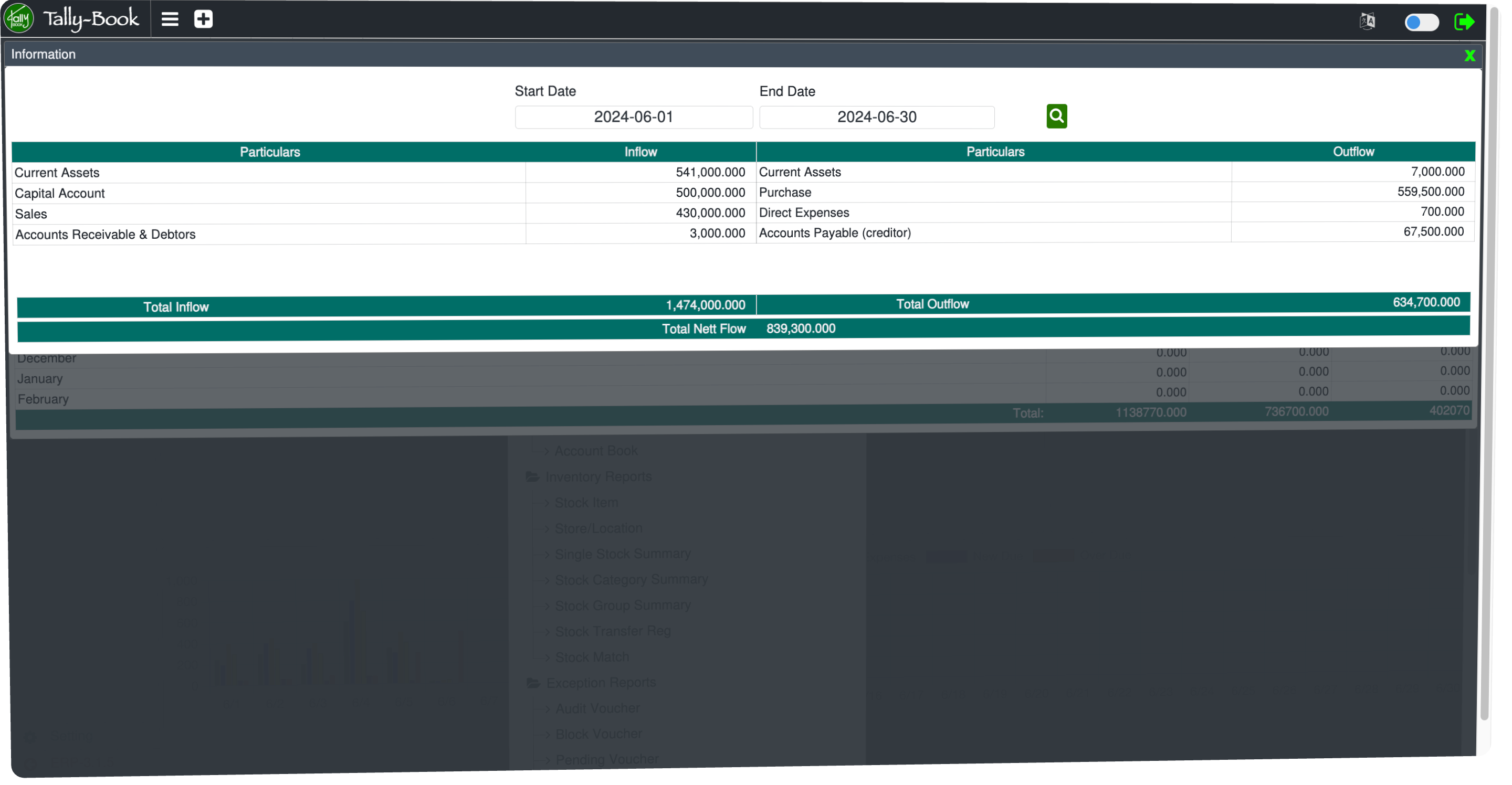Viewport: 1512px width, 785px height.
Task: Toggle the dark mode switch
Action: pyautogui.click(x=1421, y=23)
